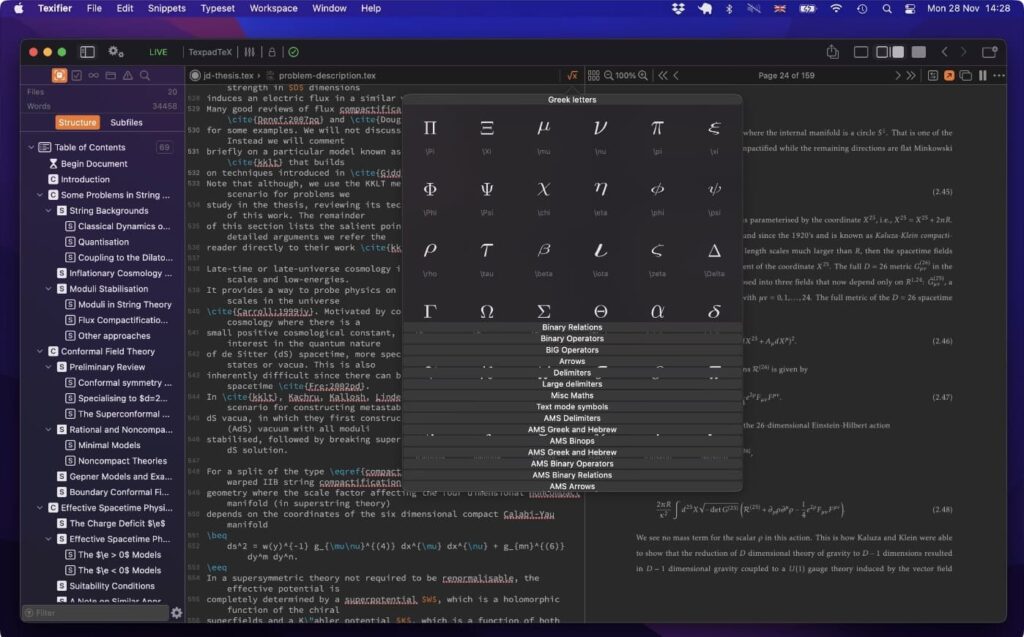
Task: Open the Typeset menu in the menu bar
Action: tap(216, 8)
